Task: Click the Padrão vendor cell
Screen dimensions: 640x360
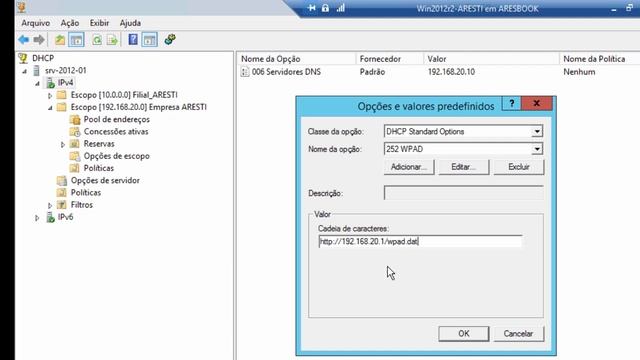Action: point(372,72)
